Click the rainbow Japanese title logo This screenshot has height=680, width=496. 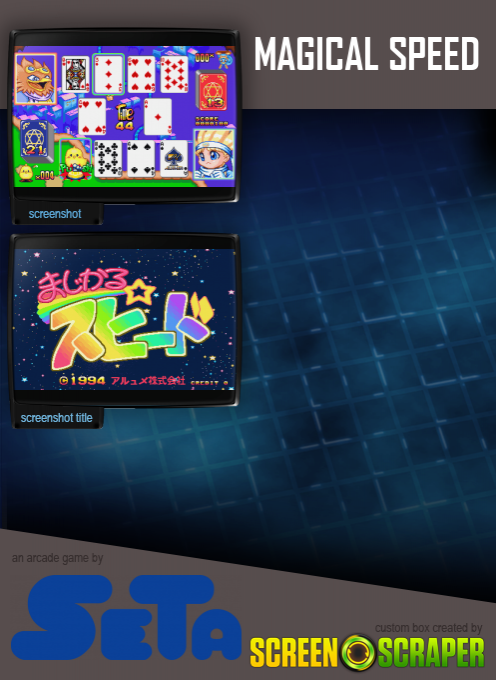125,318
